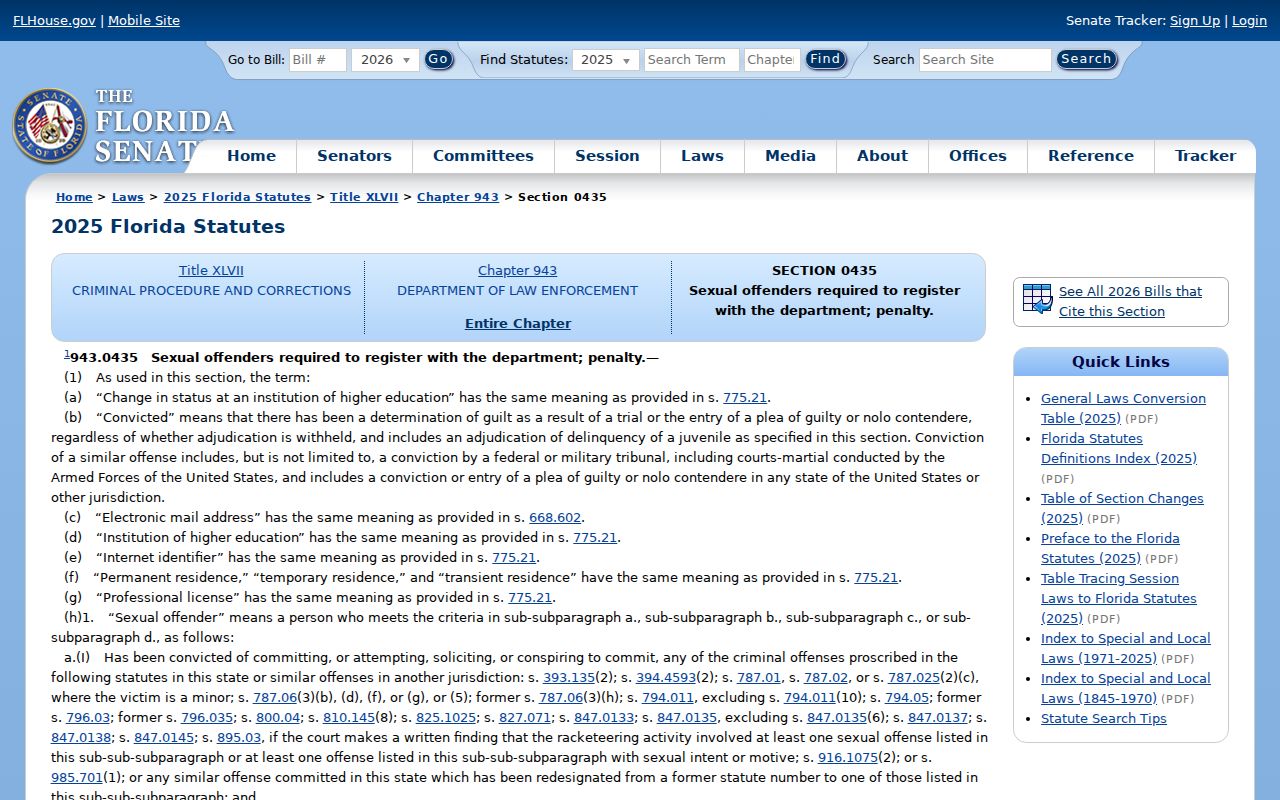Click the bills table icon beside See All 2026 Bills
1280x800 pixels.
(1038, 299)
